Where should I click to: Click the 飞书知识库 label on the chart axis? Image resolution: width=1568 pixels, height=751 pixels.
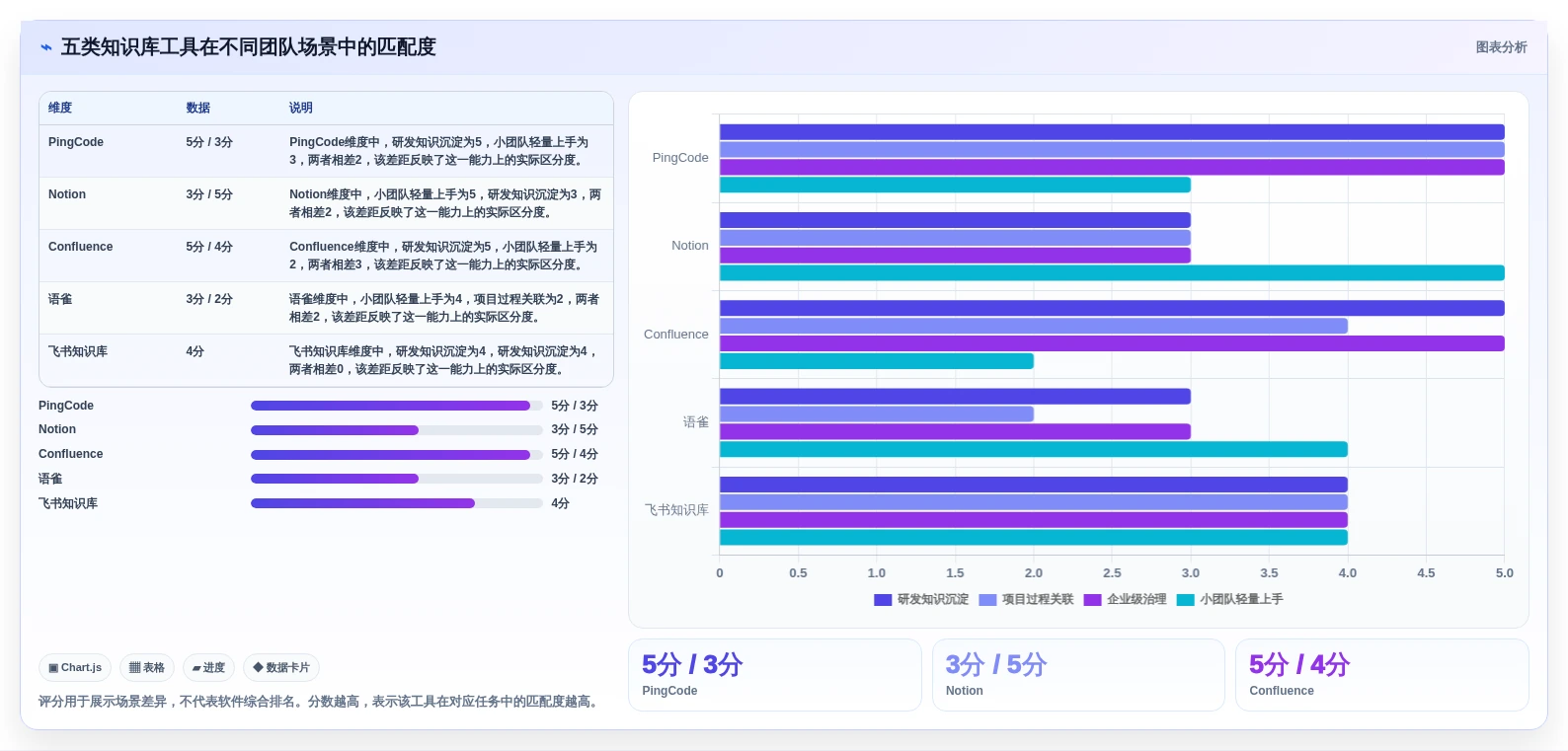coord(677,510)
